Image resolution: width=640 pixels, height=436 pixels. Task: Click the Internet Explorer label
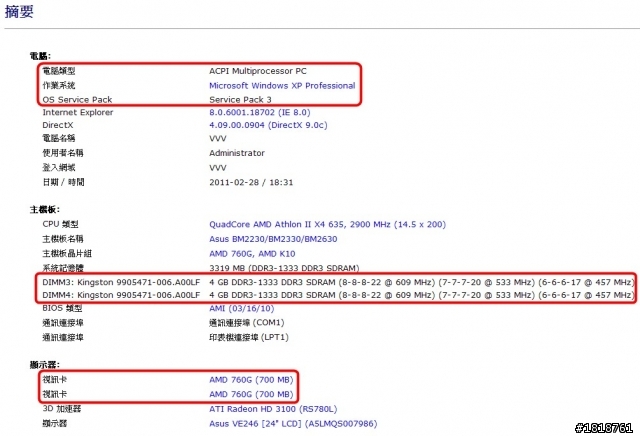78,112
